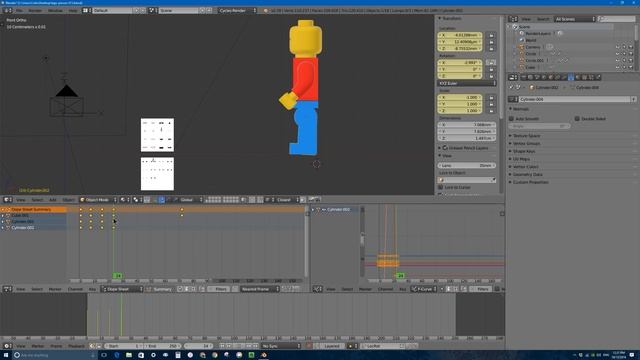Open the All Scenes outliner display dropdown
Viewport: 640px width, 360px height.
pyautogui.click(x=575, y=19)
